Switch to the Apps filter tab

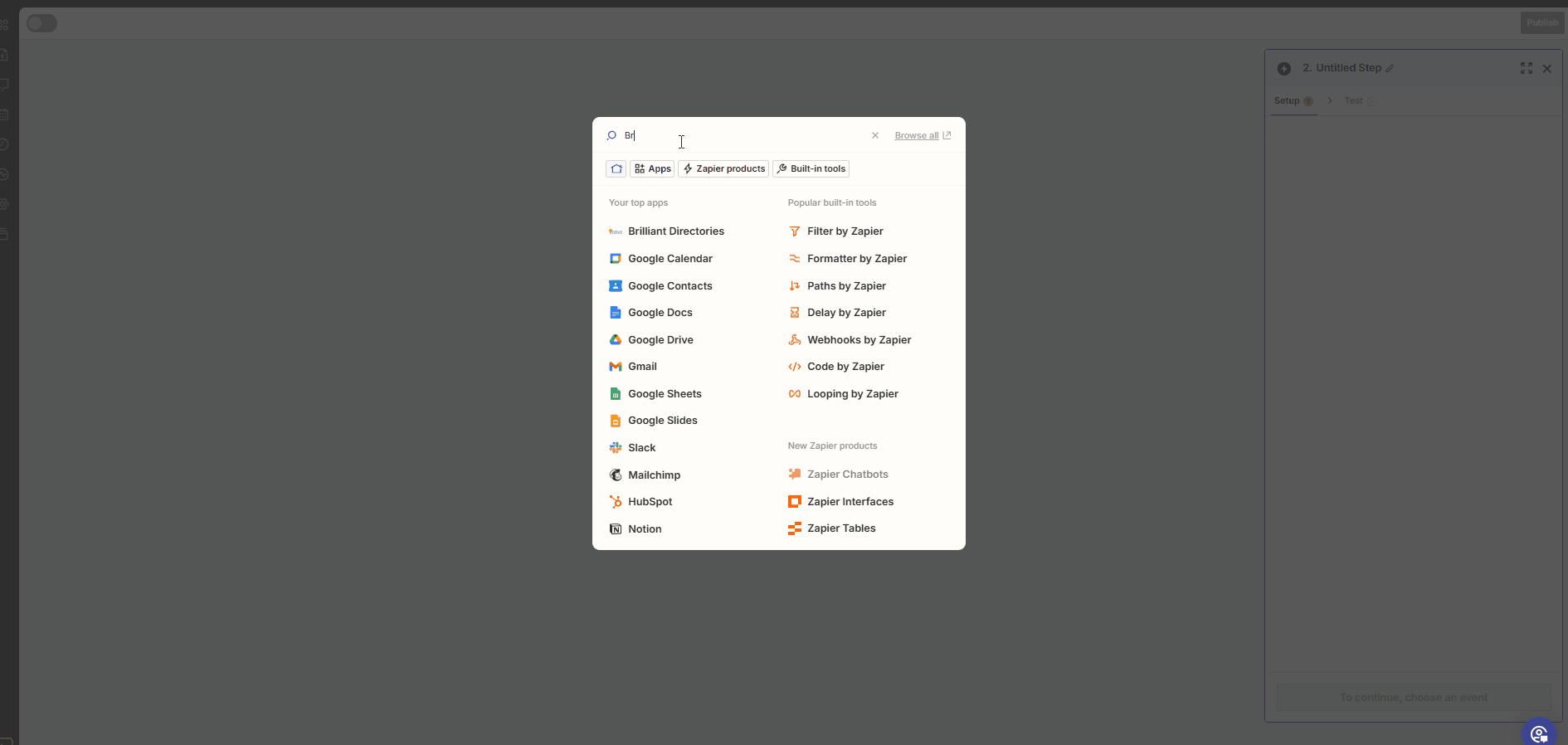652,168
